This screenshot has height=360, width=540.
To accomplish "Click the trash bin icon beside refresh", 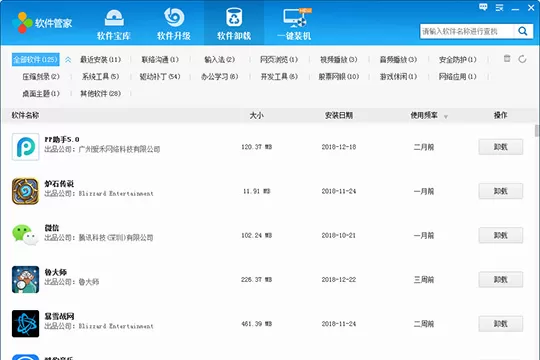I will [507, 58].
